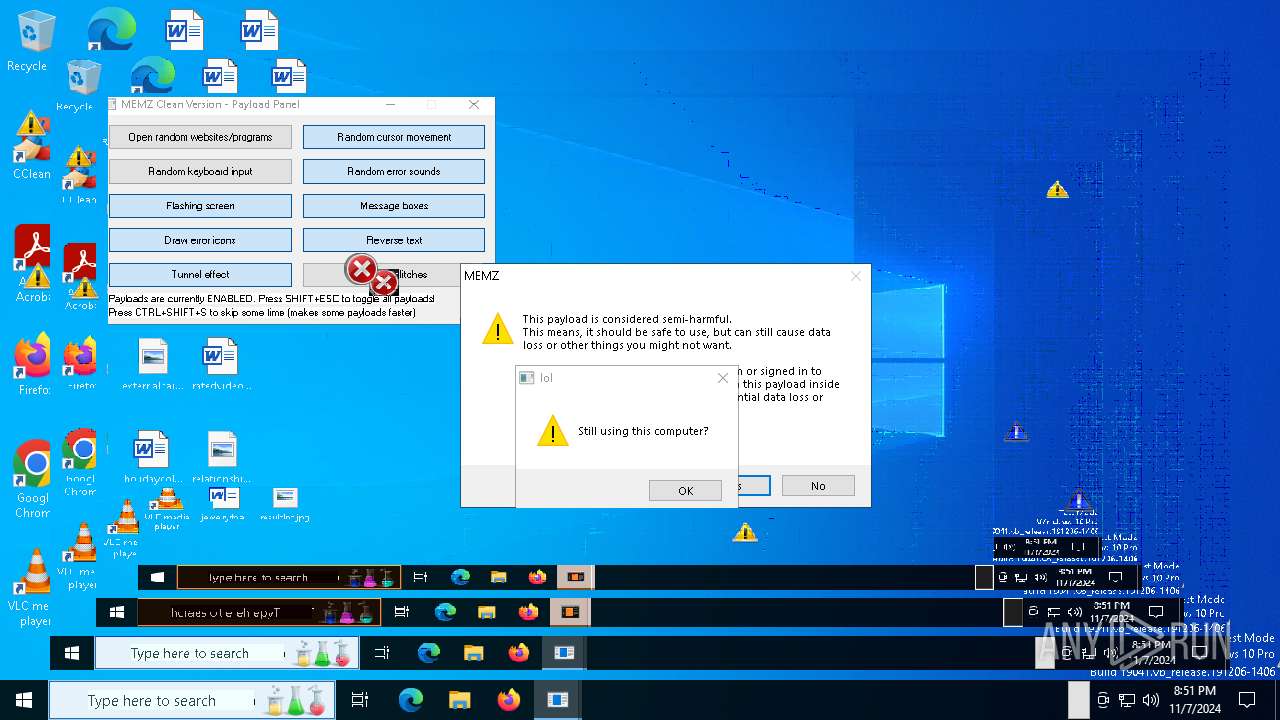Open File Explorer on the bottommost taskbar
1280x720 pixels.
pos(459,700)
